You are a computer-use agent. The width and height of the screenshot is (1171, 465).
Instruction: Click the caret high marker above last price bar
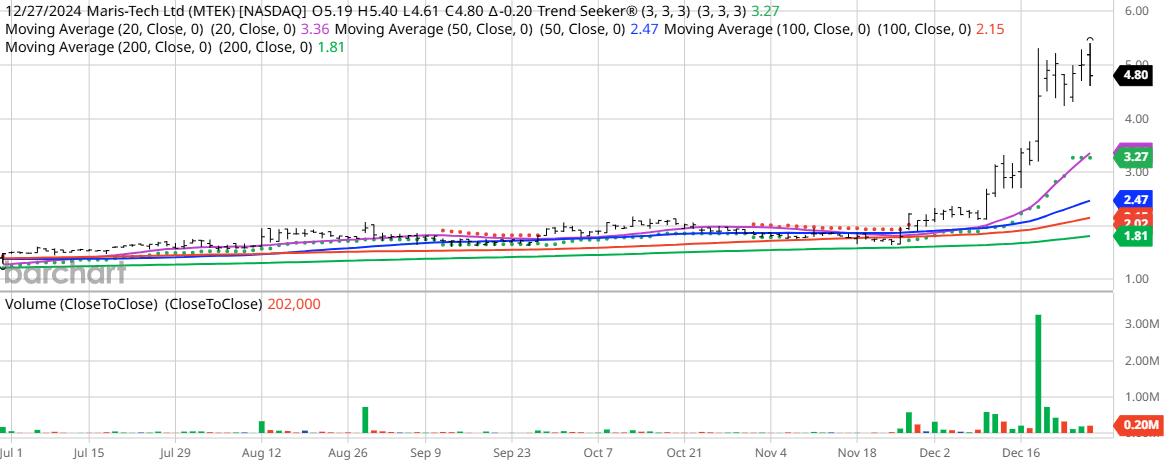(x=1090, y=40)
